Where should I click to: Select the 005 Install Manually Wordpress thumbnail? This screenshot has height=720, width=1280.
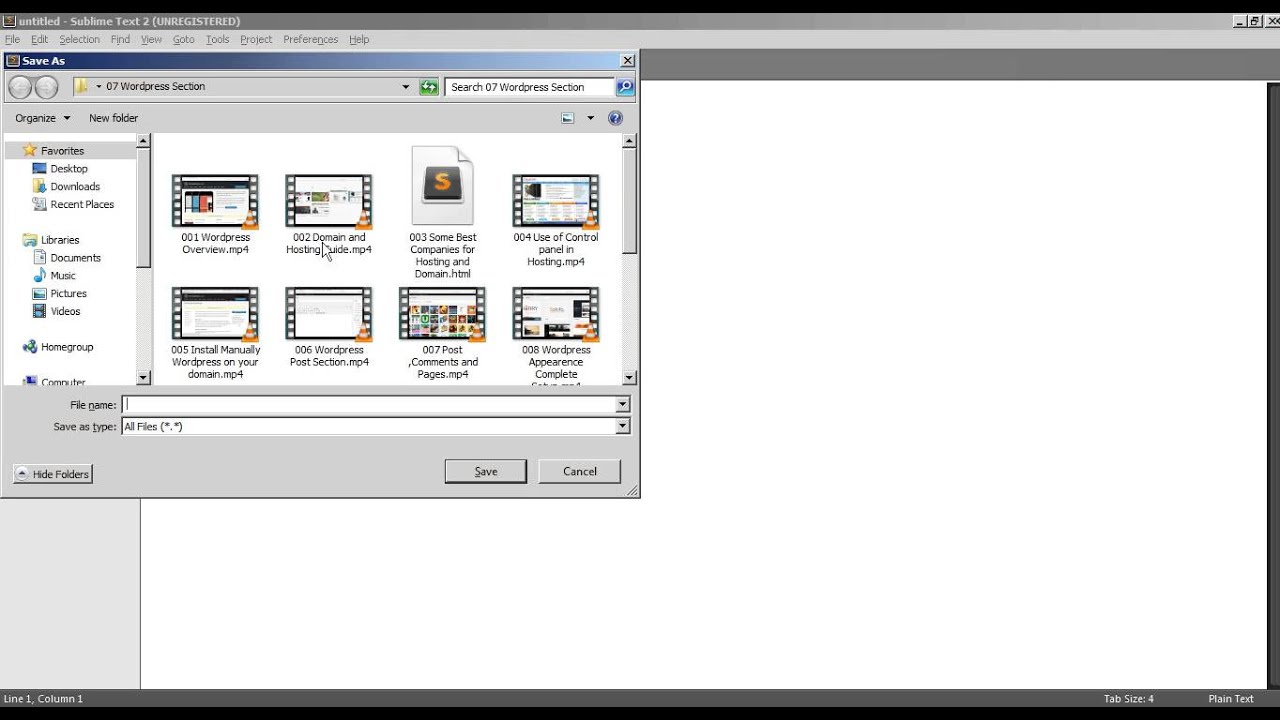coord(215,314)
